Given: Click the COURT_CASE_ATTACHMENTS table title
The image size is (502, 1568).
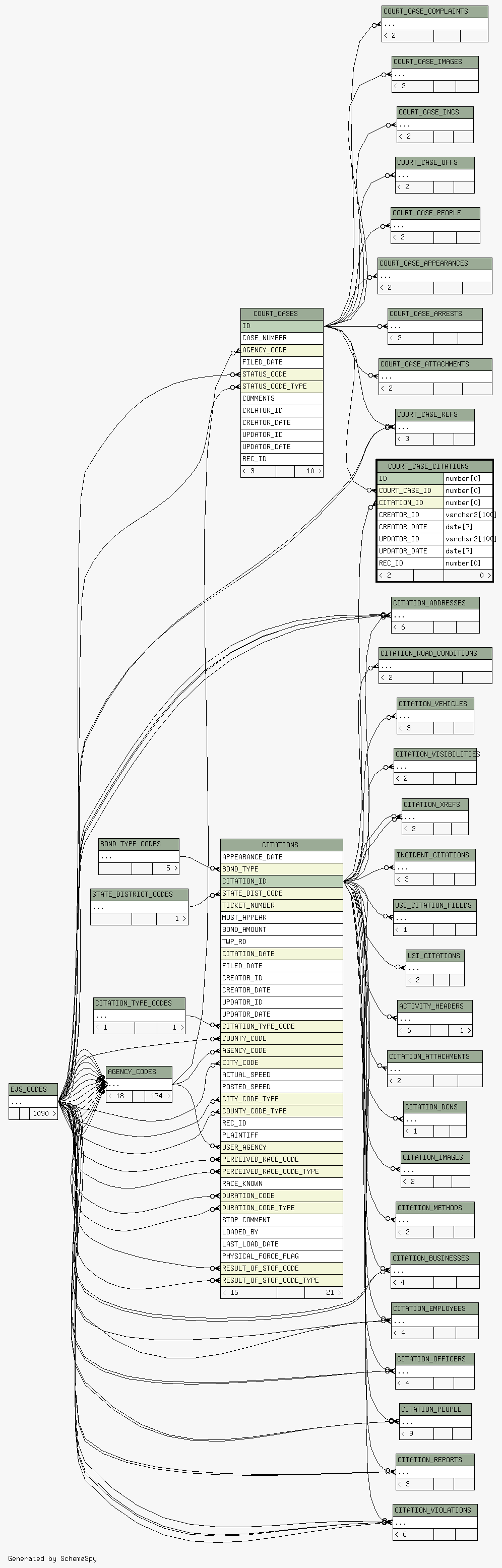Looking at the screenshot, I should [x=434, y=364].
